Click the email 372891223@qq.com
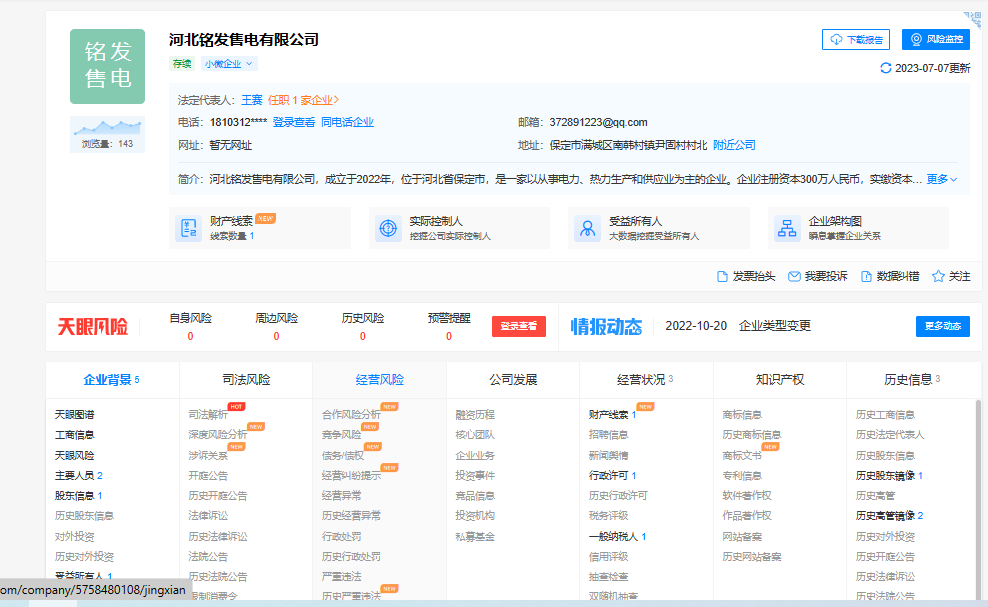Screen dimensions: 988x607 pyautogui.click(x=599, y=122)
